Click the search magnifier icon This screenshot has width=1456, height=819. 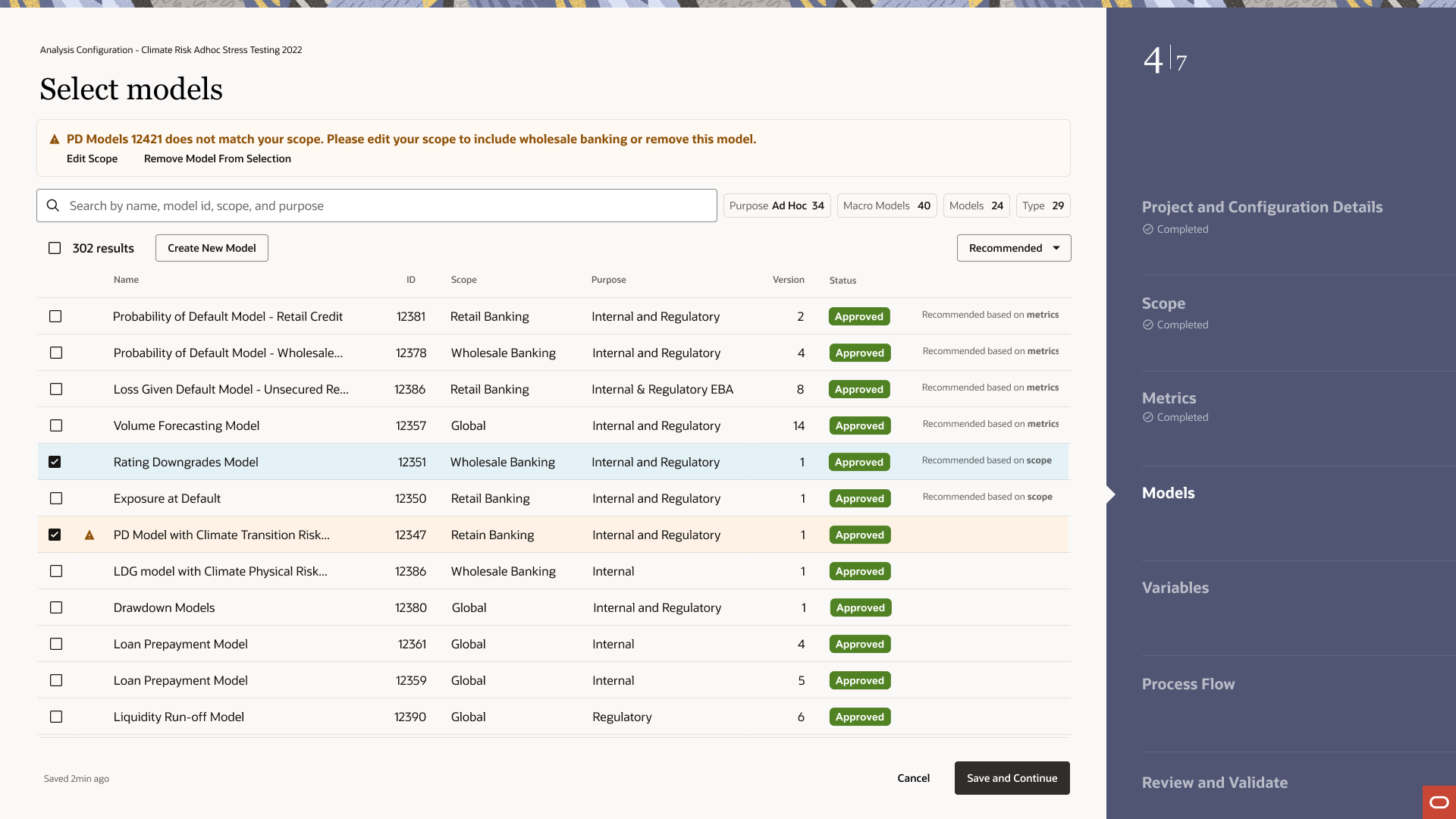click(53, 206)
